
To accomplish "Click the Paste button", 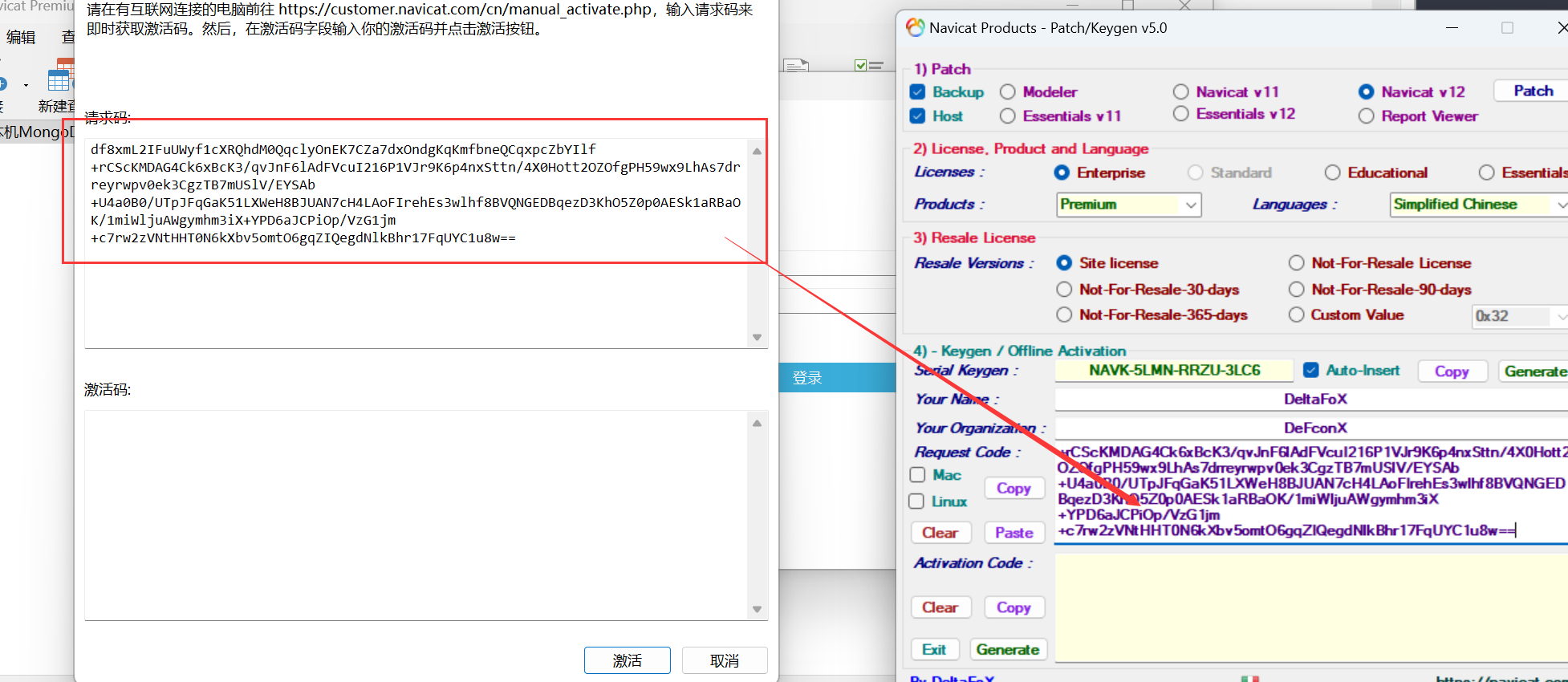I will [1014, 533].
